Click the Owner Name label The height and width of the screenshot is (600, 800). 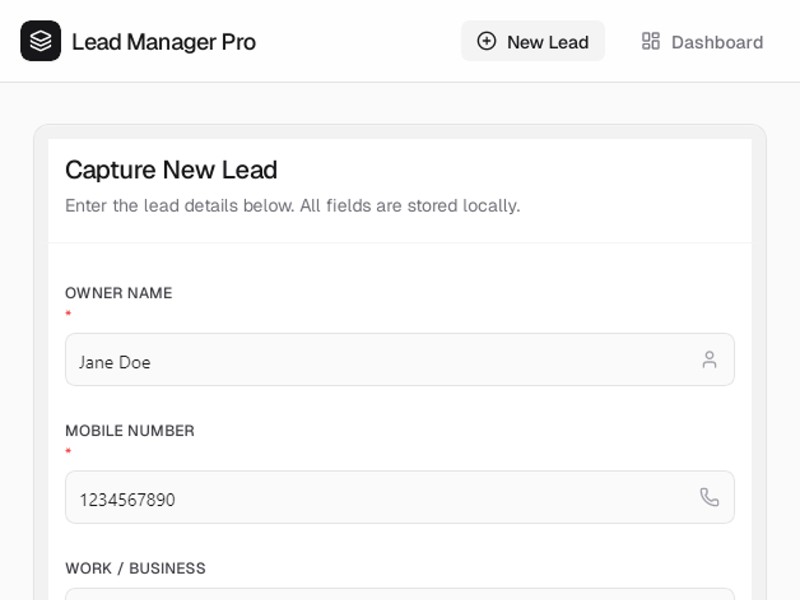pos(118,293)
